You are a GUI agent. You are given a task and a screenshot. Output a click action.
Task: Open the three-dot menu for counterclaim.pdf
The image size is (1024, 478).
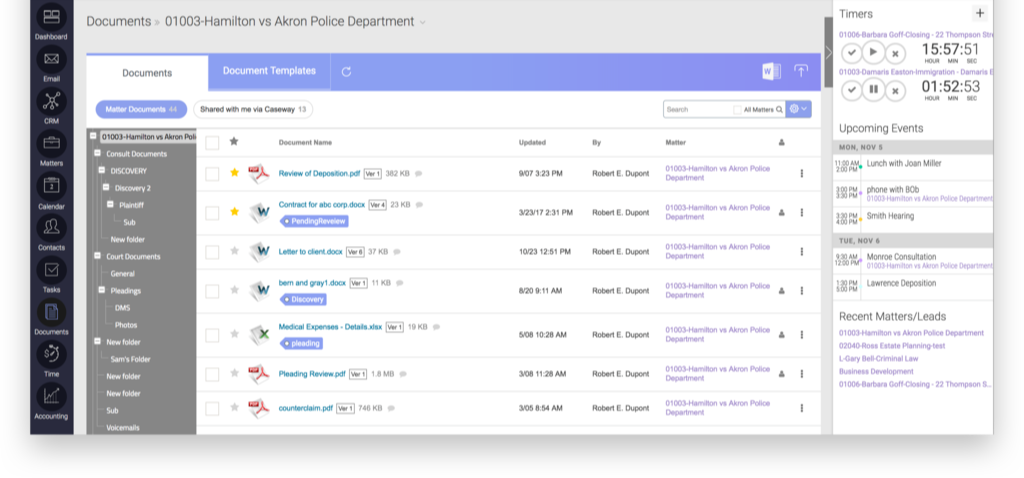point(802,408)
